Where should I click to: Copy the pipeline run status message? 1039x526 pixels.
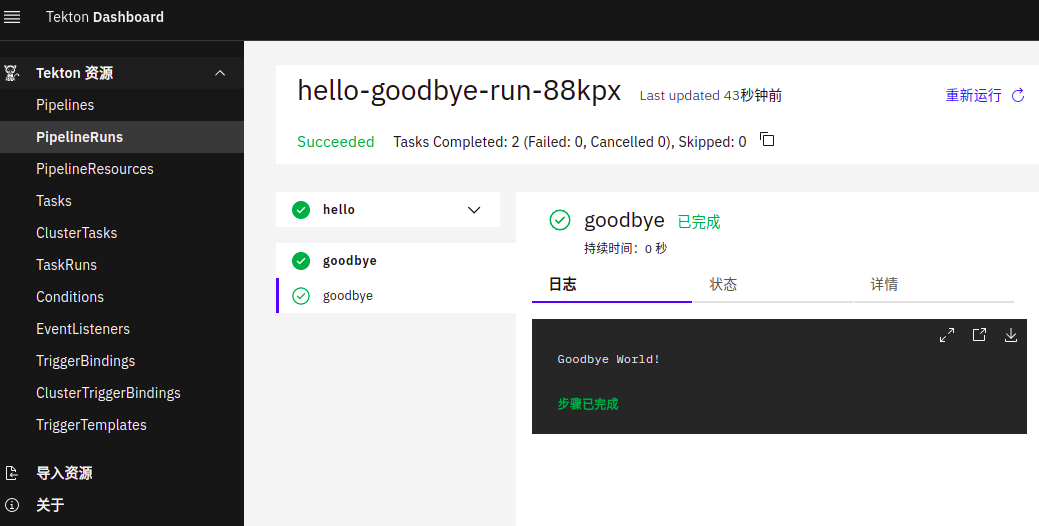(x=767, y=140)
